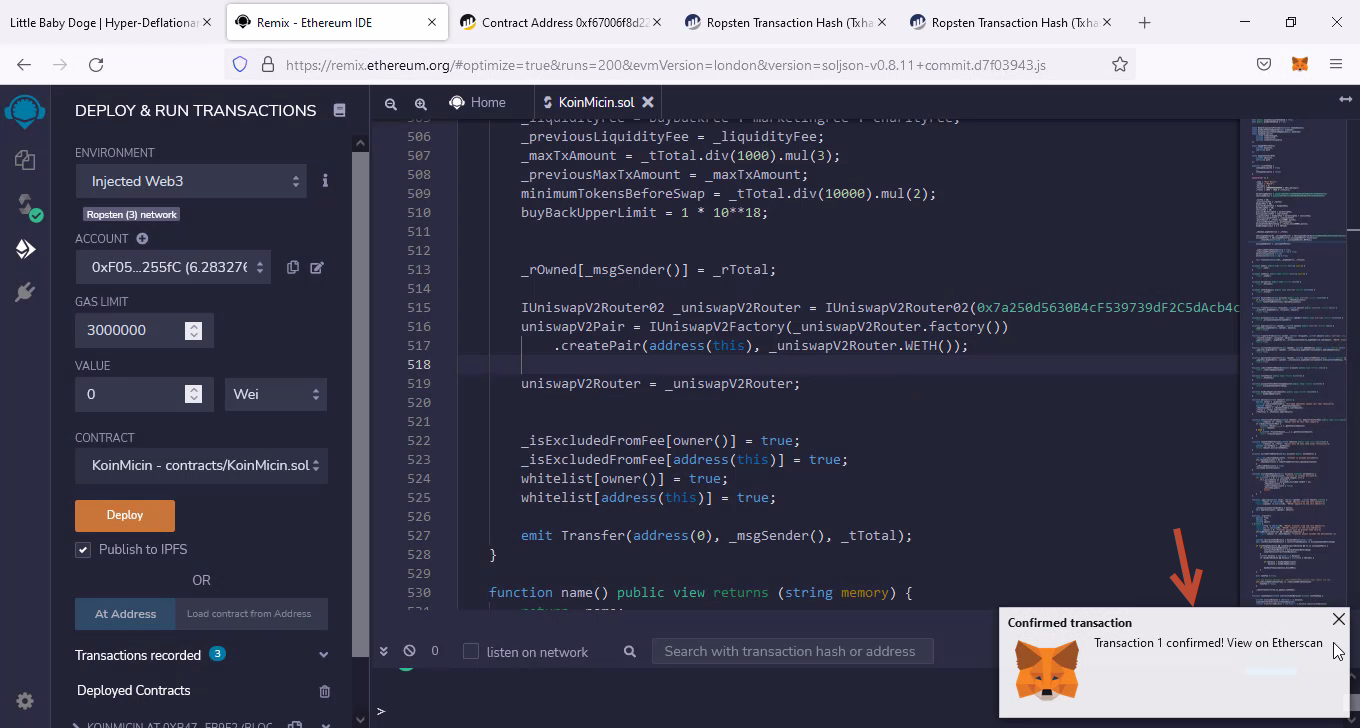This screenshot has width=1360, height=728.
Task: Copy the account address to clipboard
Action: 293,267
